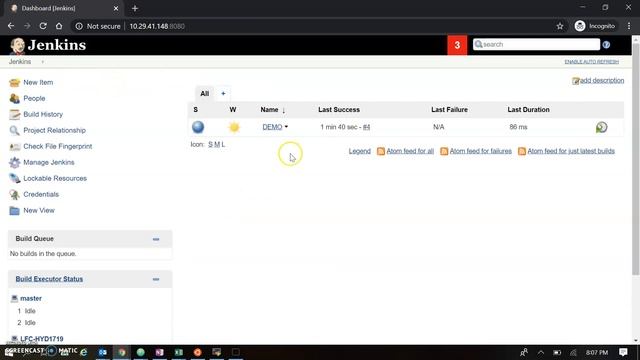Image resolution: width=640 pixels, height=360 pixels.
Task: Go back in browser
Action: [11, 26]
